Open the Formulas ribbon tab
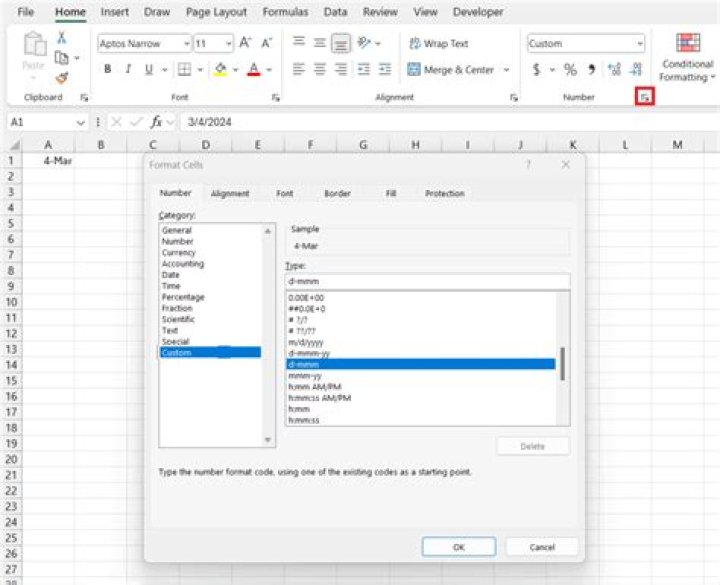Image resolution: width=720 pixels, height=585 pixels. [285, 12]
